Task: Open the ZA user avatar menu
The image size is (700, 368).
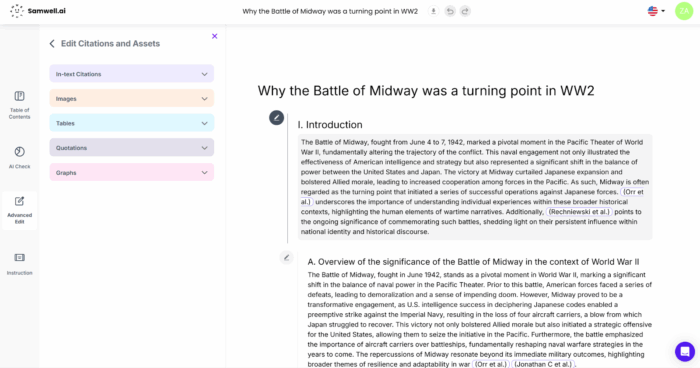Action: 684,11
